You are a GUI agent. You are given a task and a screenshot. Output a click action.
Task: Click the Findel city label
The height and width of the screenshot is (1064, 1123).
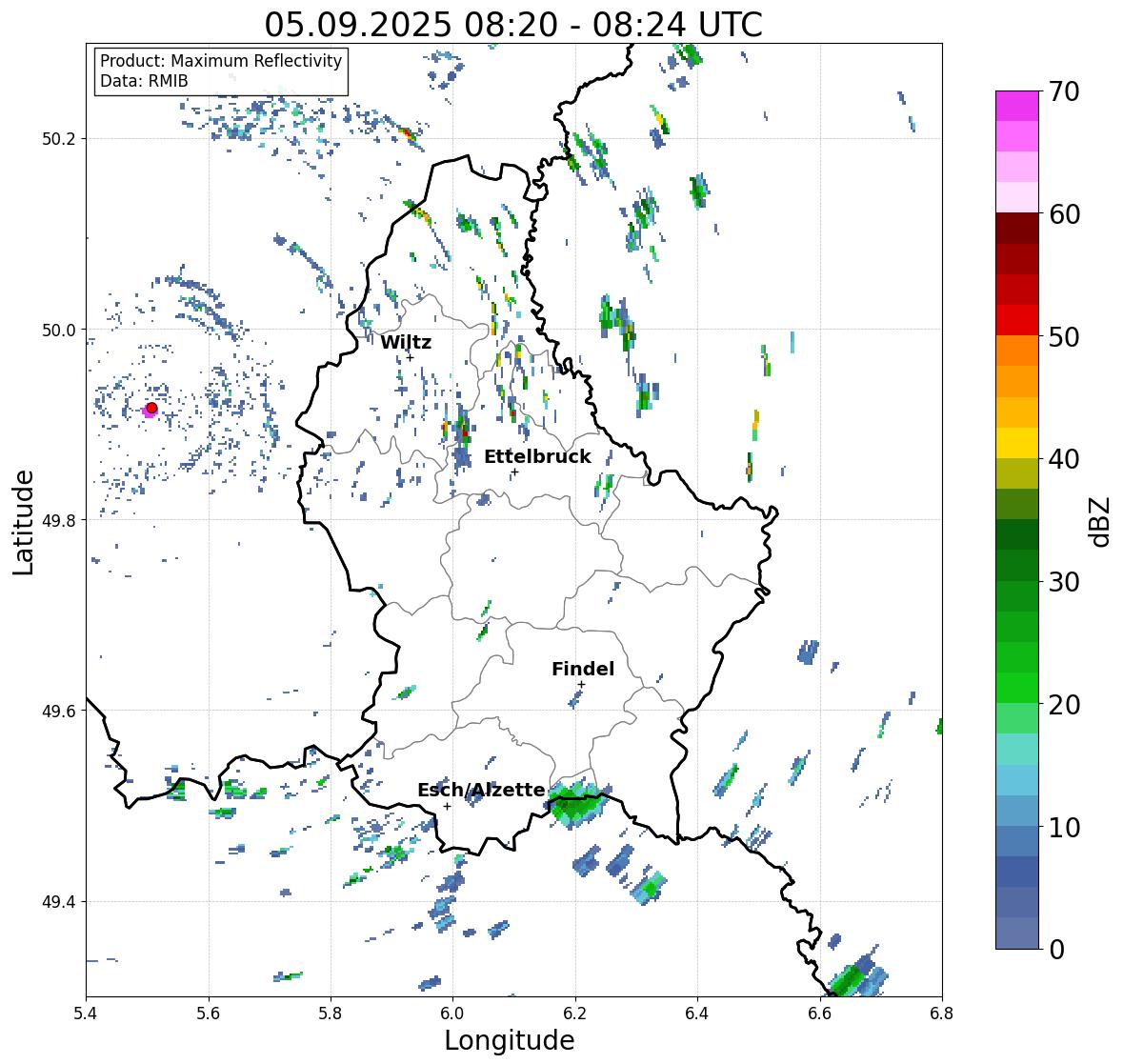[583, 669]
